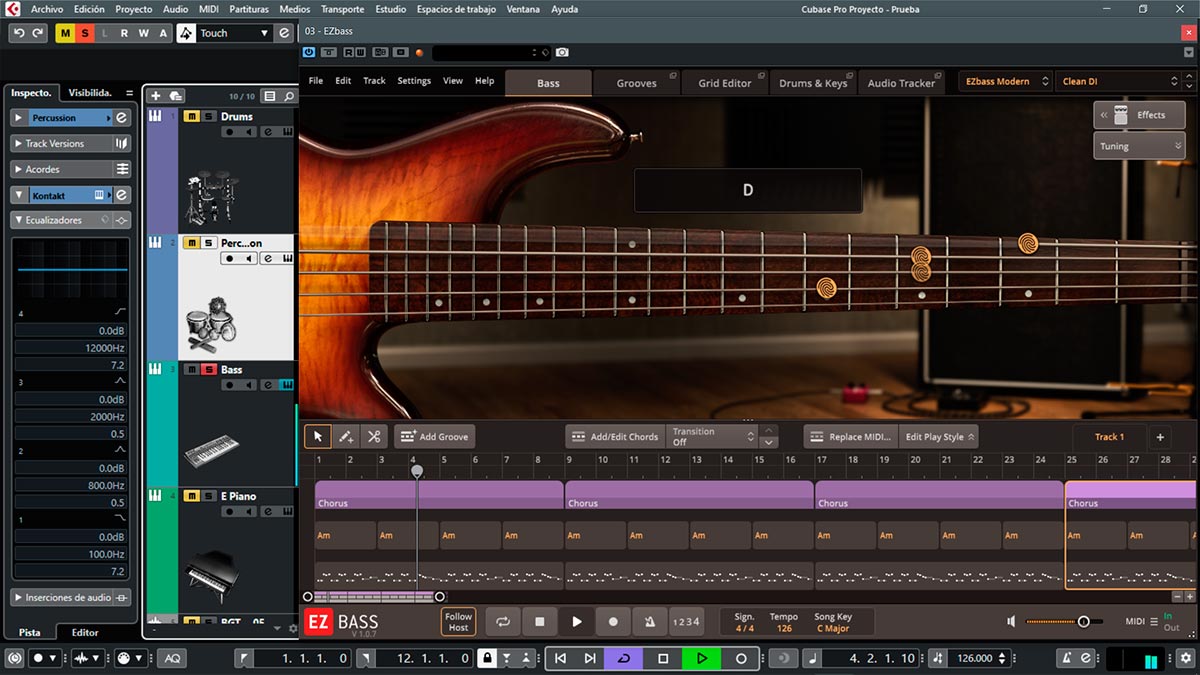Select the Track 1 song track button
The height and width of the screenshot is (675, 1200).
[x=1109, y=437]
